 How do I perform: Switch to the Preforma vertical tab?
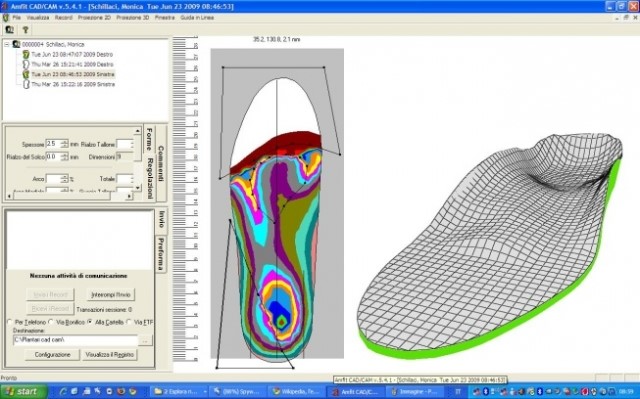click(161, 254)
